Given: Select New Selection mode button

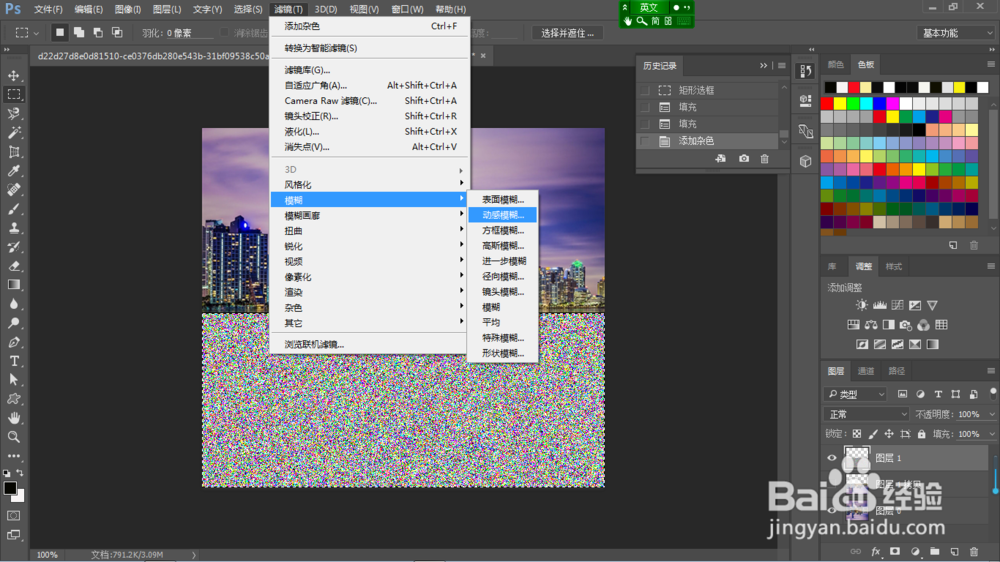Looking at the screenshot, I should click(x=59, y=32).
